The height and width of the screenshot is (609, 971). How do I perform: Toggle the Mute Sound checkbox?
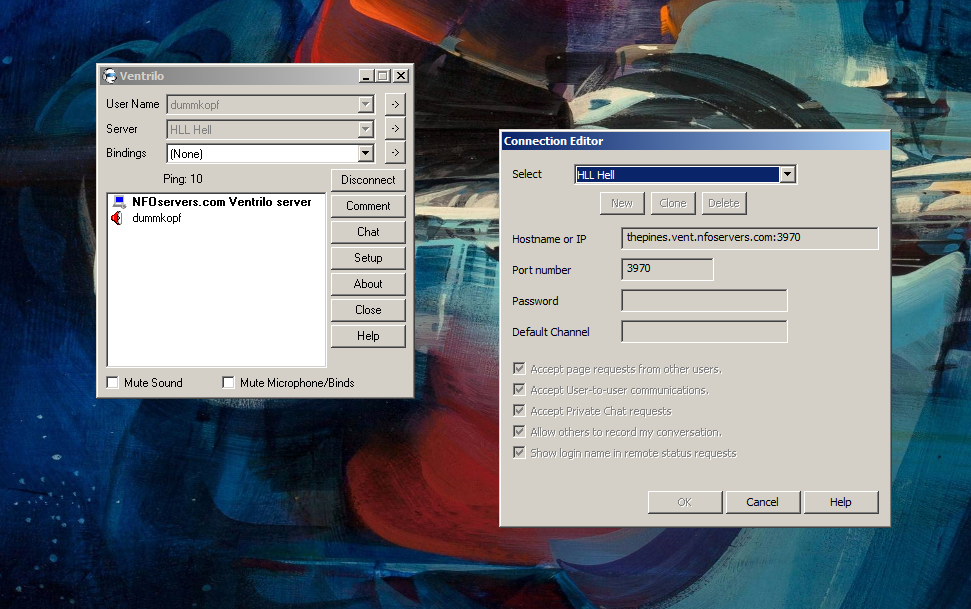coord(113,382)
